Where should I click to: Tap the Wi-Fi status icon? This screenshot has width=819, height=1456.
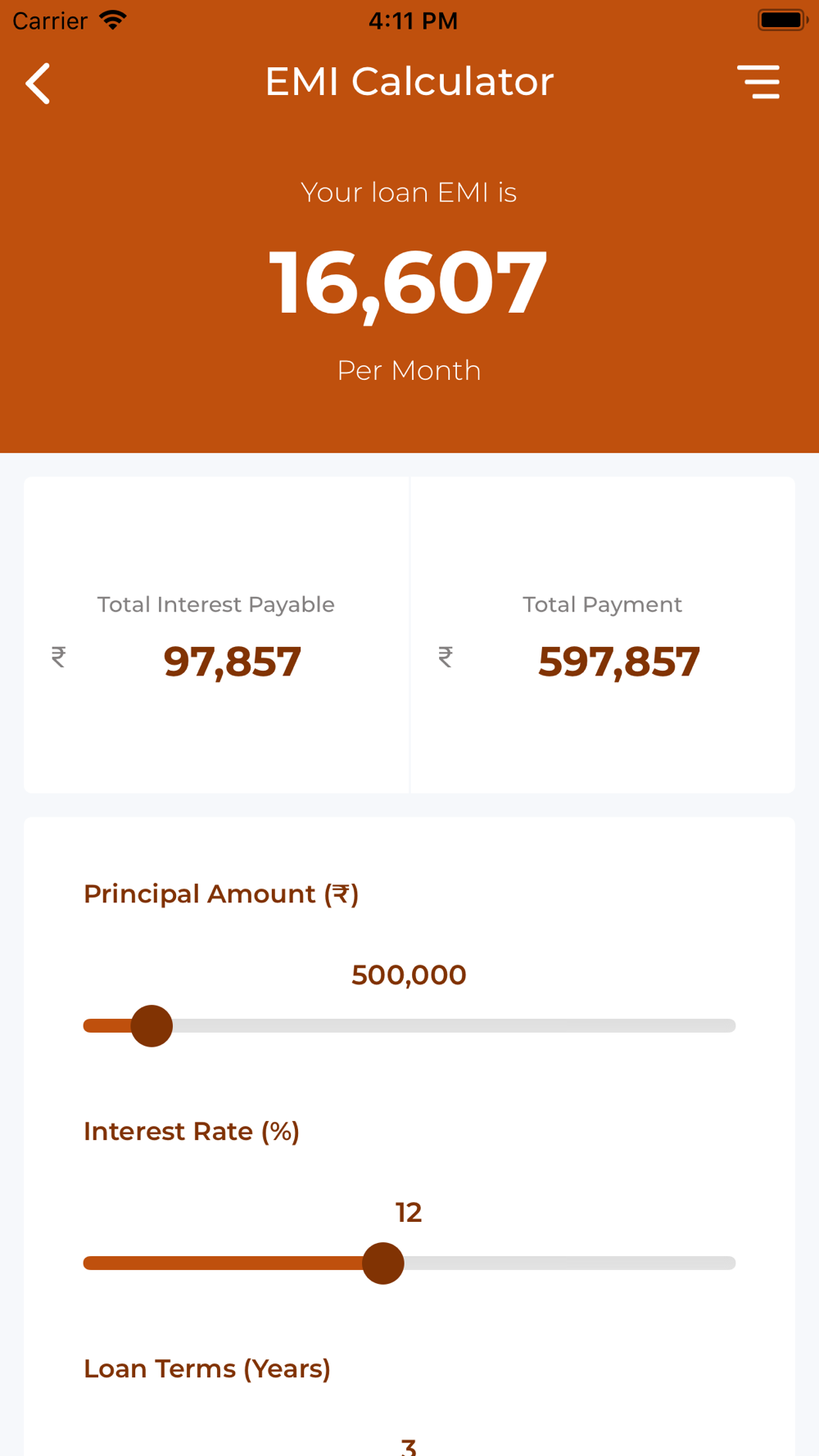(113, 20)
